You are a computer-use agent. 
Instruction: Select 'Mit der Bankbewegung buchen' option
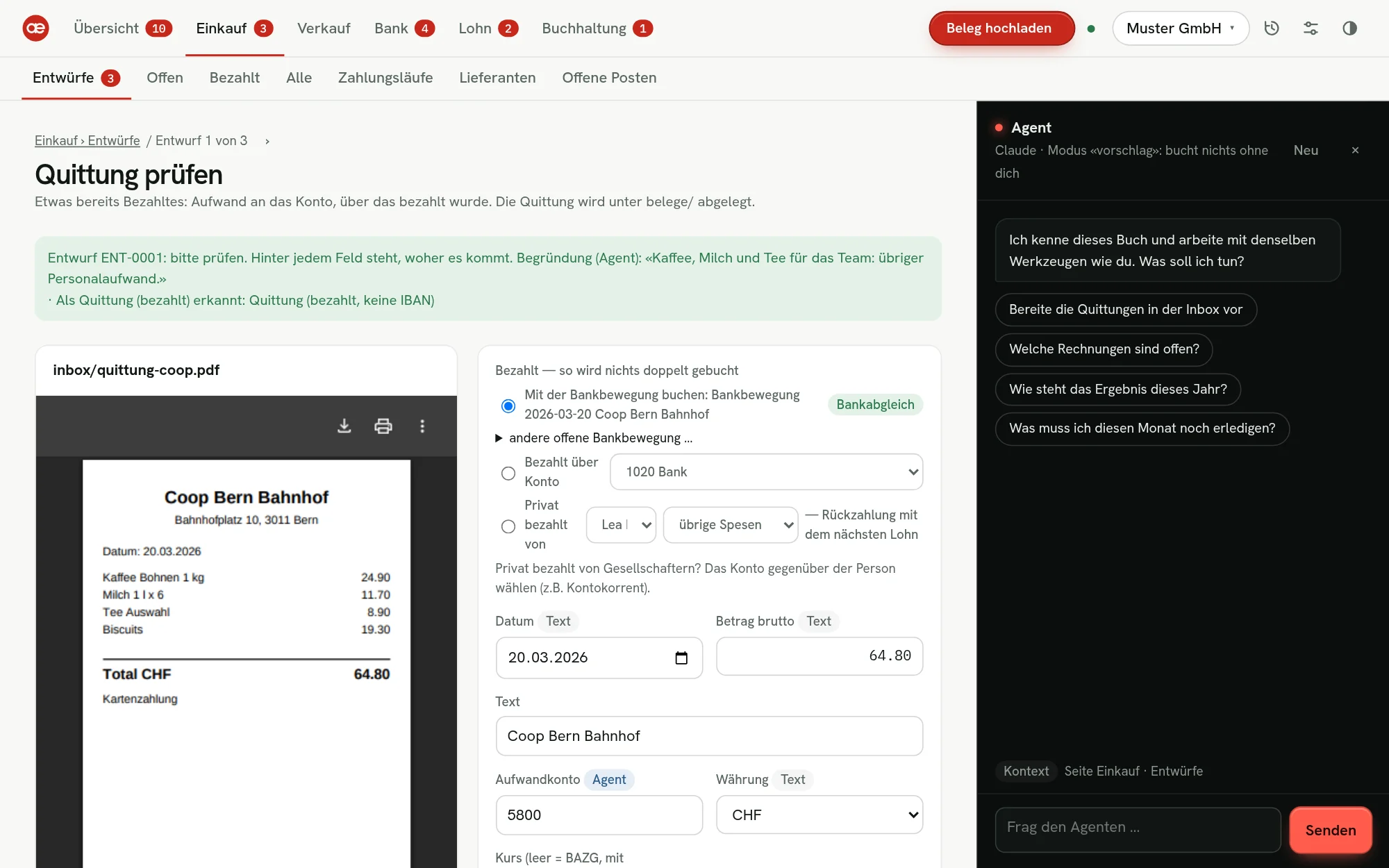point(508,406)
